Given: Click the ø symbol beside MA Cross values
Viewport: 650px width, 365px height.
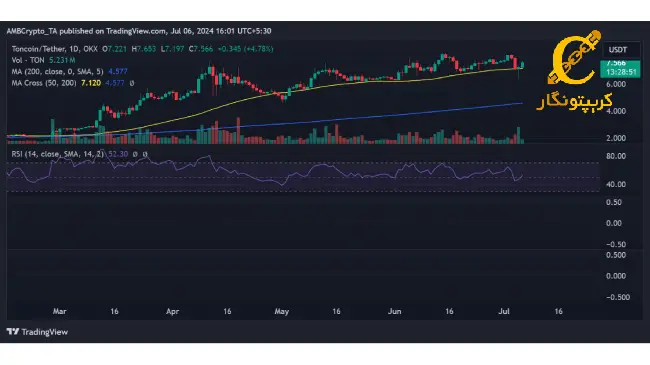Looking at the screenshot, I should pyautogui.click(x=132, y=83).
